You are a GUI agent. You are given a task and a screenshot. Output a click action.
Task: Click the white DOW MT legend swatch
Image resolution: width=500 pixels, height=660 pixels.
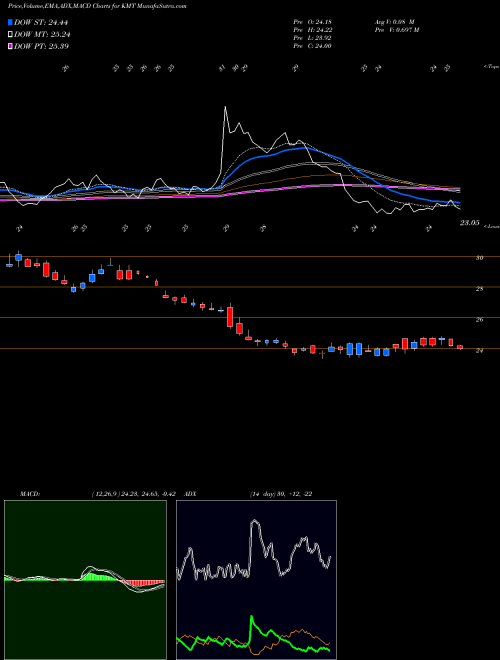click(x=10, y=35)
